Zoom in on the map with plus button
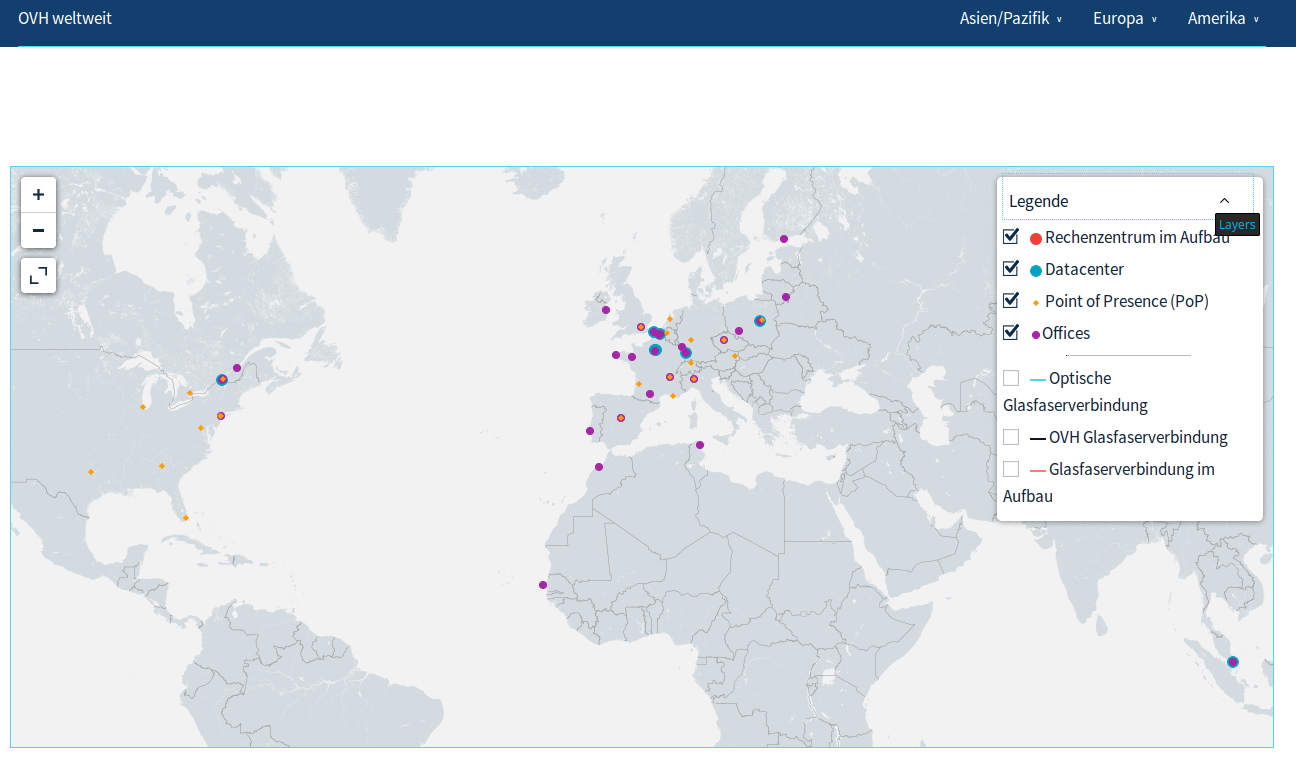1296x768 pixels. (x=38, y=195)
